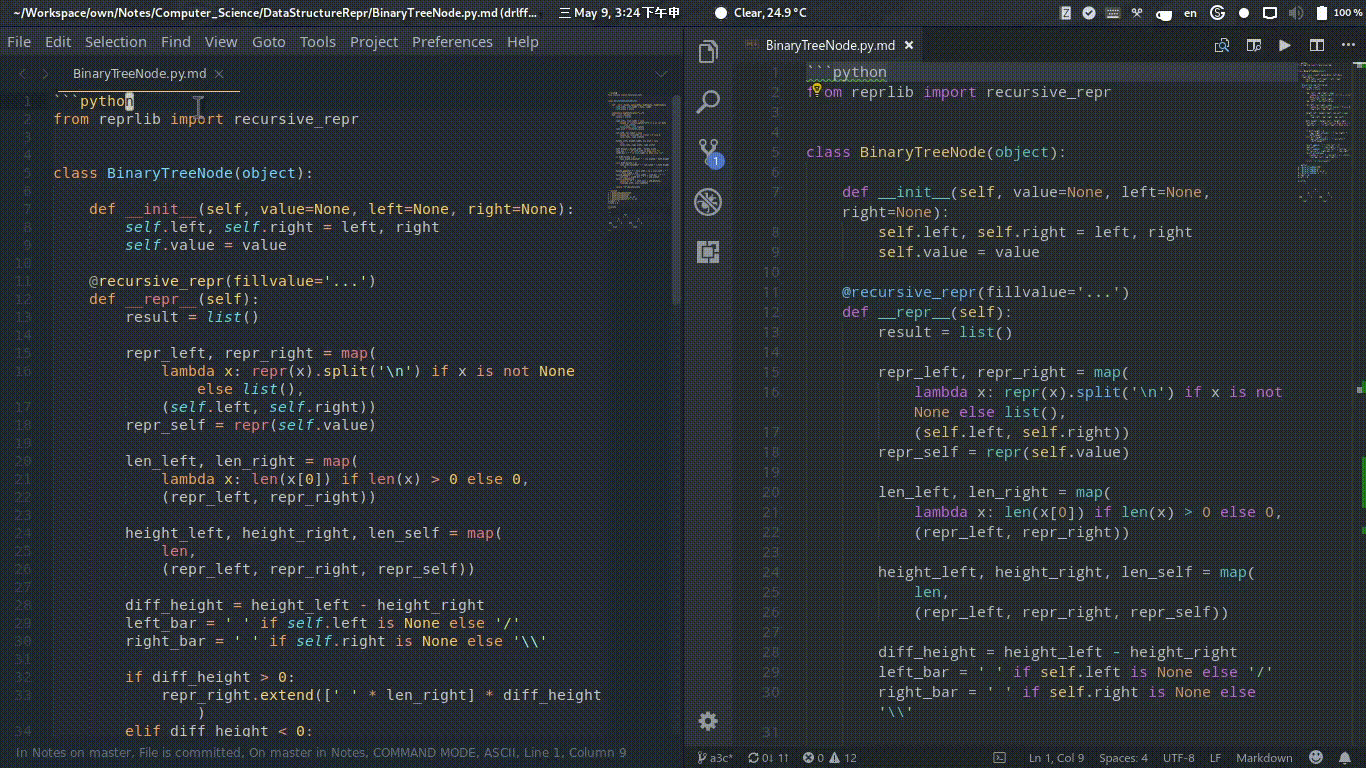
Task: Open the Markdown language mode selector
Action: [x=1263, y=757]
